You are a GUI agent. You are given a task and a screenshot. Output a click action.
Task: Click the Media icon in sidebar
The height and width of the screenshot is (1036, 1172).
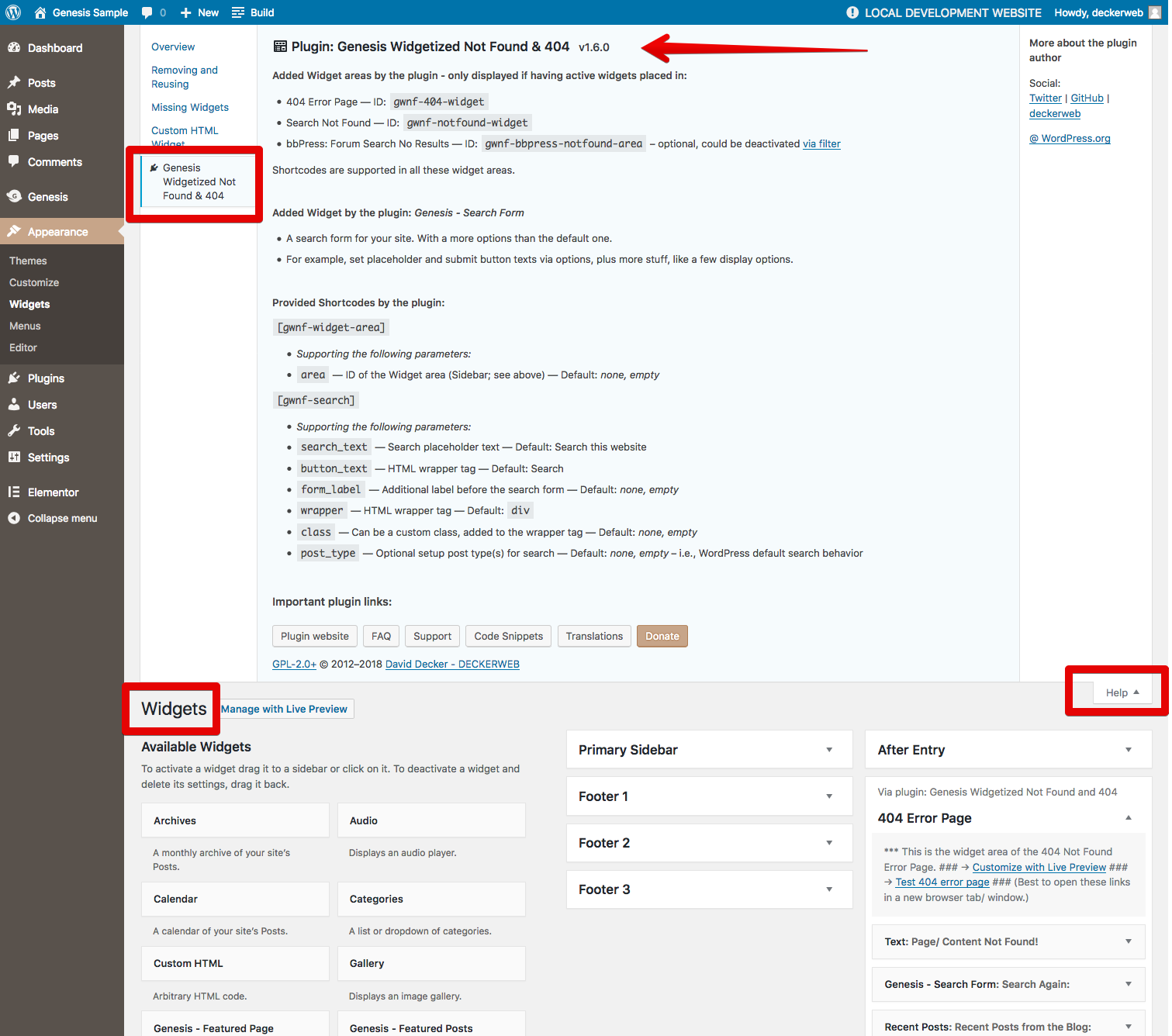14,109
